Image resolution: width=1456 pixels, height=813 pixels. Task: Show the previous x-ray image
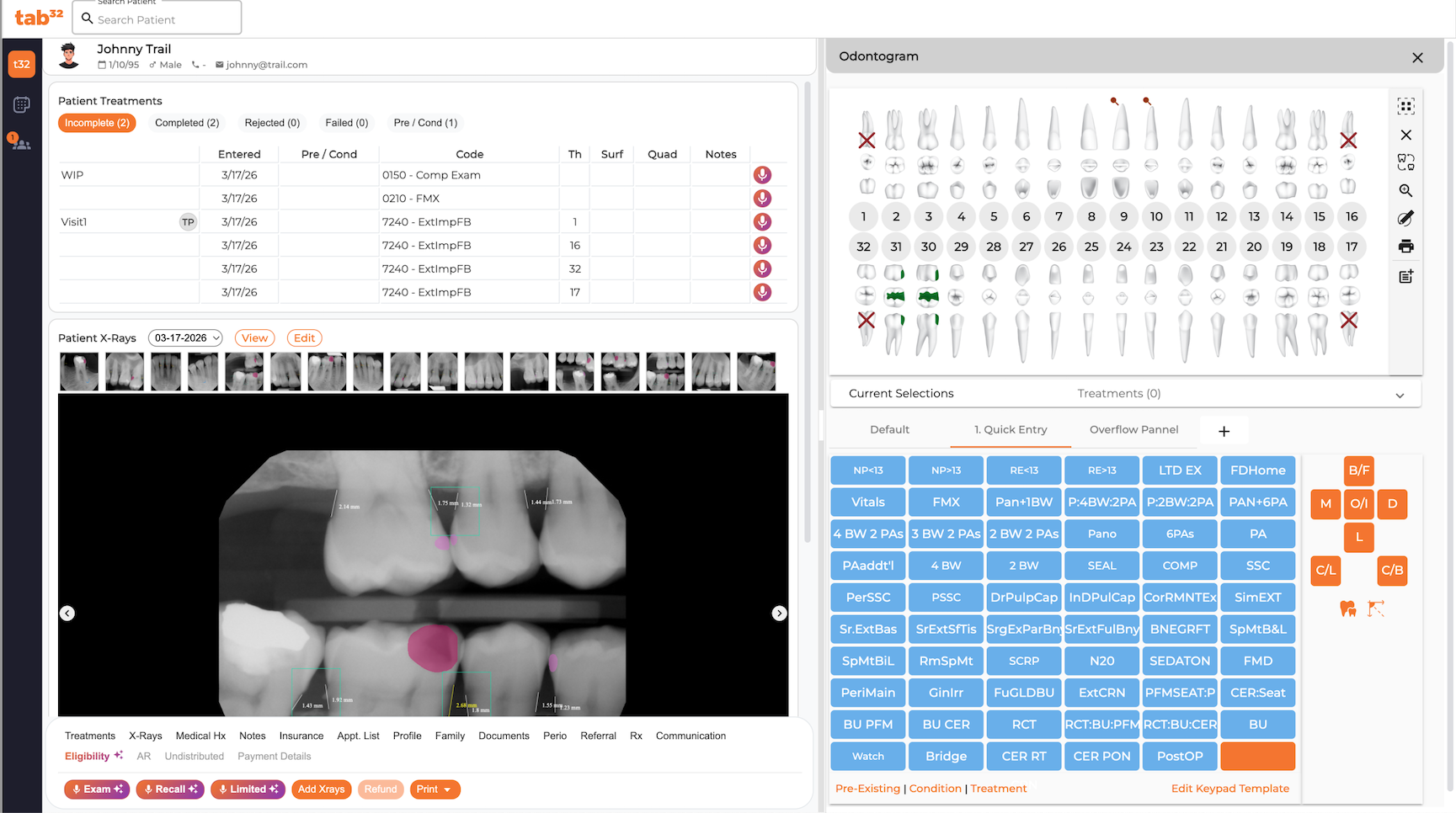click(67, 614)
